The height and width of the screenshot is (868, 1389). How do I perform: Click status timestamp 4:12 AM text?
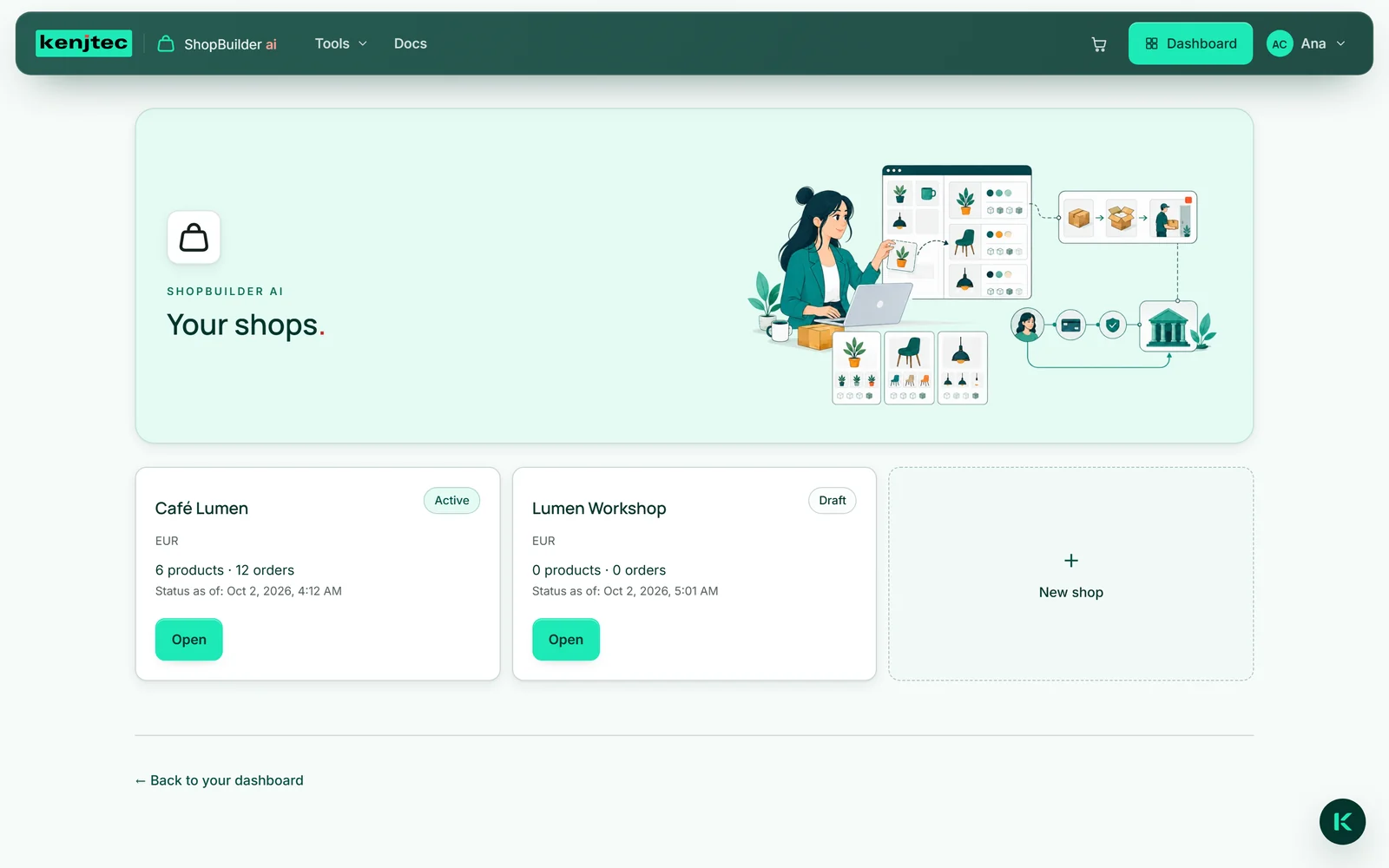click(x=248, y=591)
